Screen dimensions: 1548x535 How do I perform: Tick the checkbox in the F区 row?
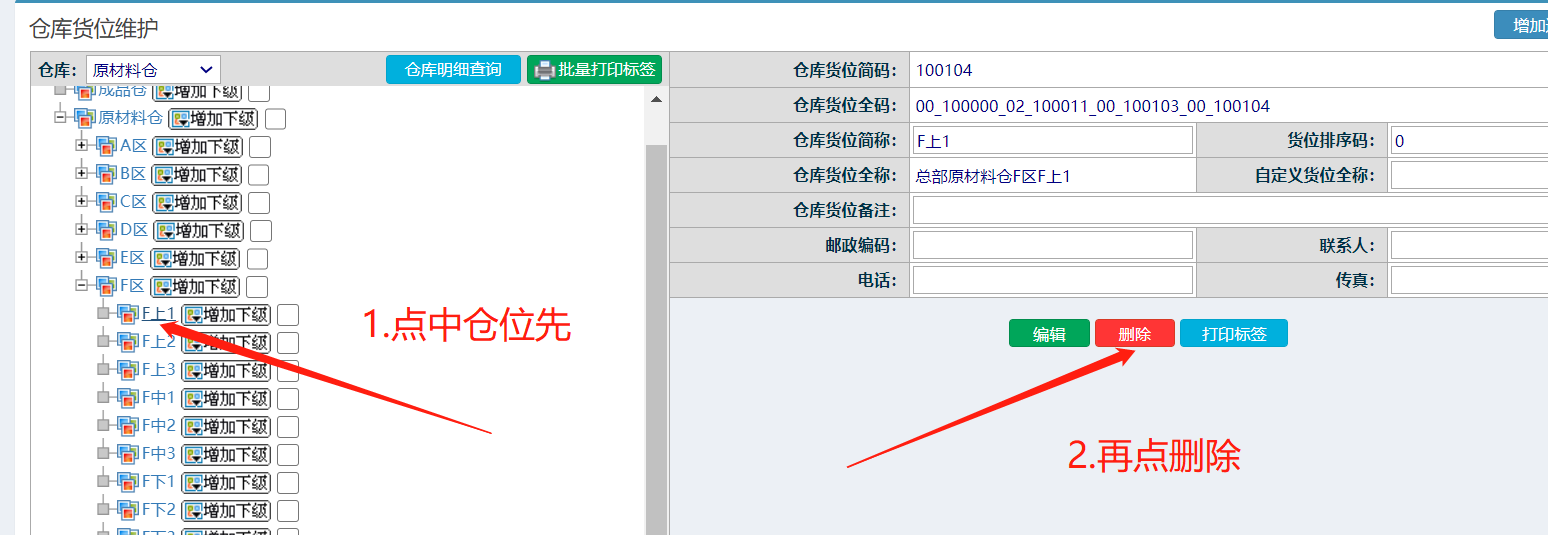(x=257, y=287)
